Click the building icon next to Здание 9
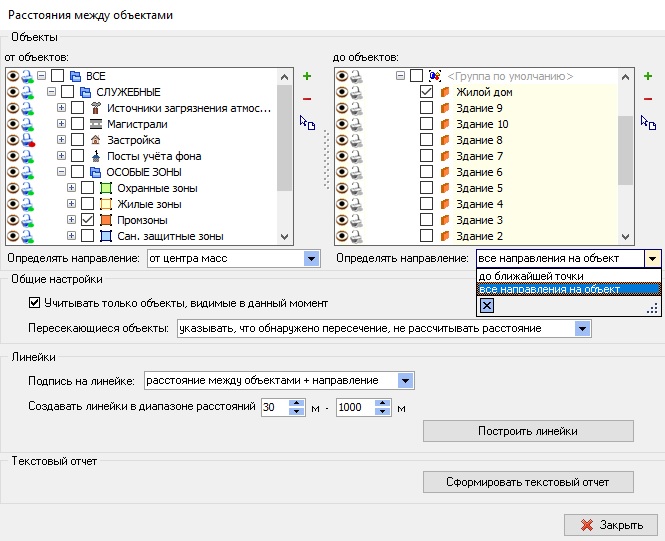The width and height of the screenshot is (665, 541). point(445,108)
